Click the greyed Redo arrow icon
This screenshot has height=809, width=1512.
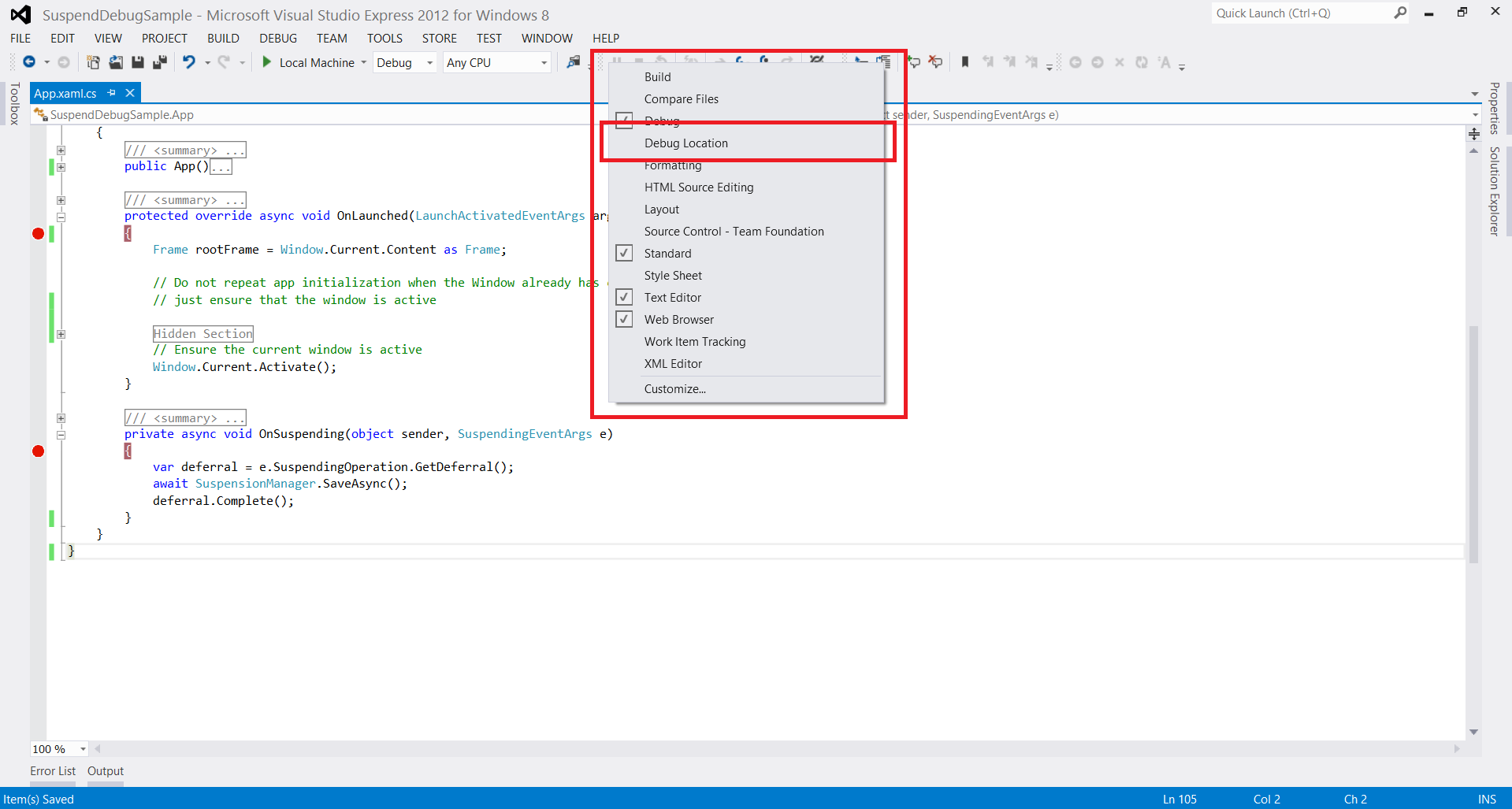pos(224,62)
